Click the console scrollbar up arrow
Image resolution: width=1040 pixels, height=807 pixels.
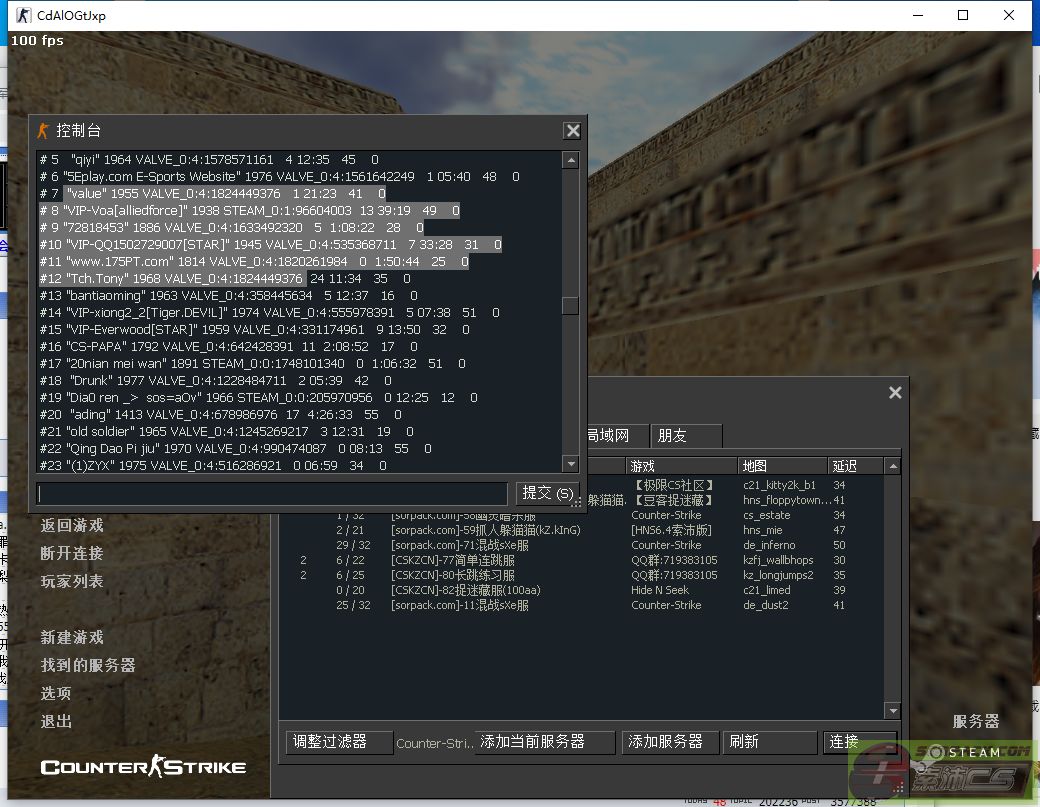pyautogui.click(x=570, y=160)
